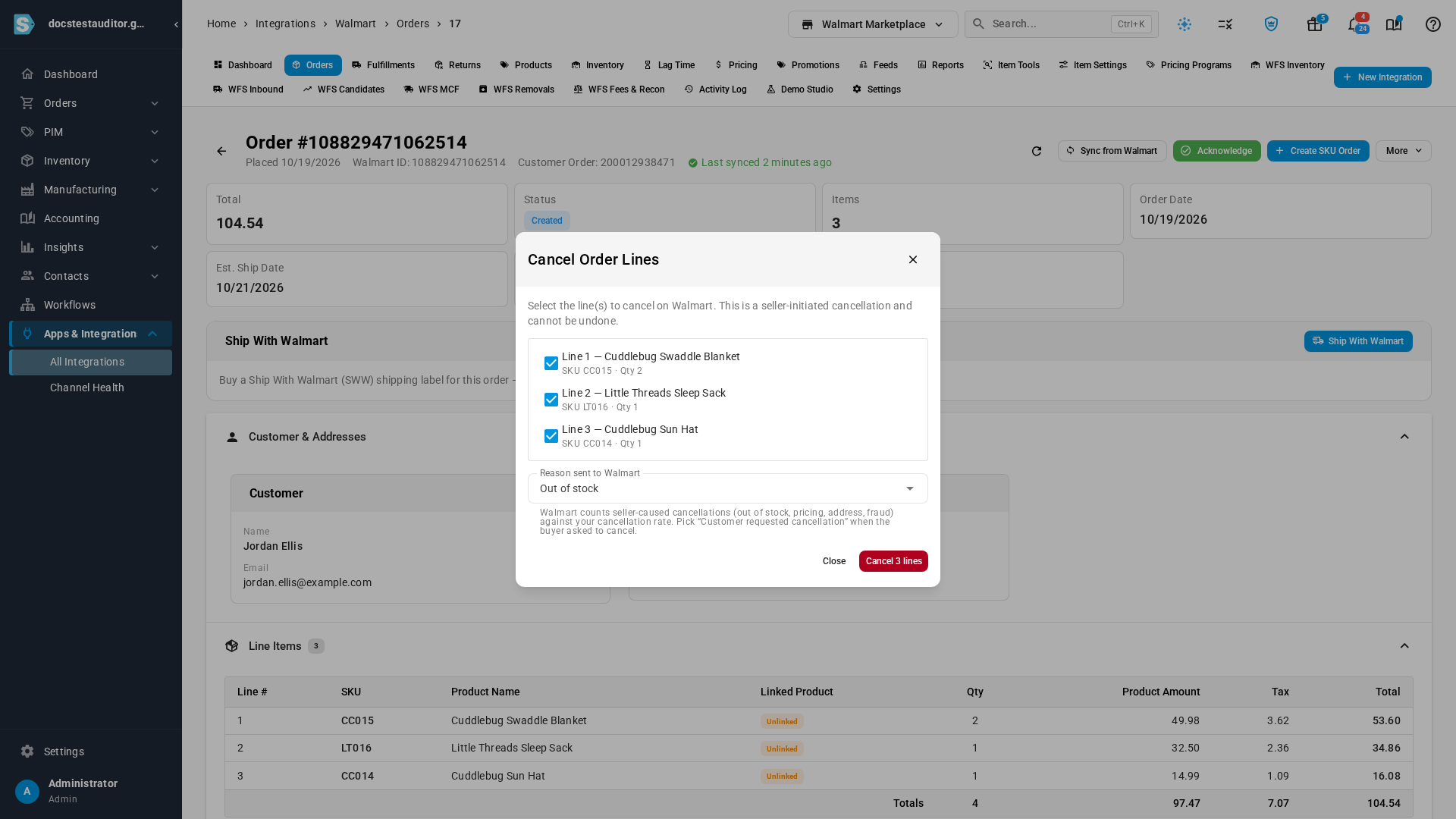This screenshot has width=1456, height=819.
Task: Click the Administrator avatar icon
Action: (27, 791)
